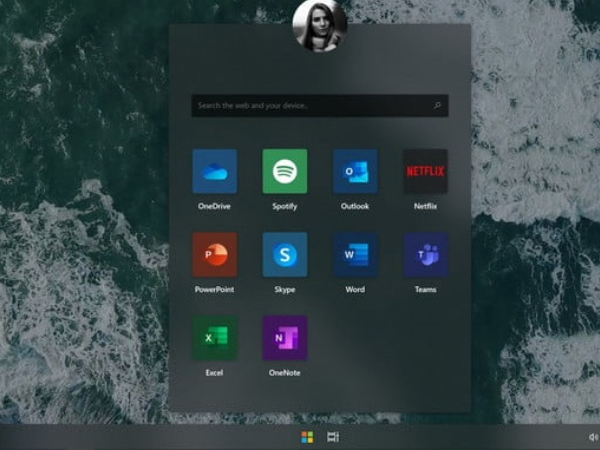
Task: Click the user profile picture
Action: 320,25
